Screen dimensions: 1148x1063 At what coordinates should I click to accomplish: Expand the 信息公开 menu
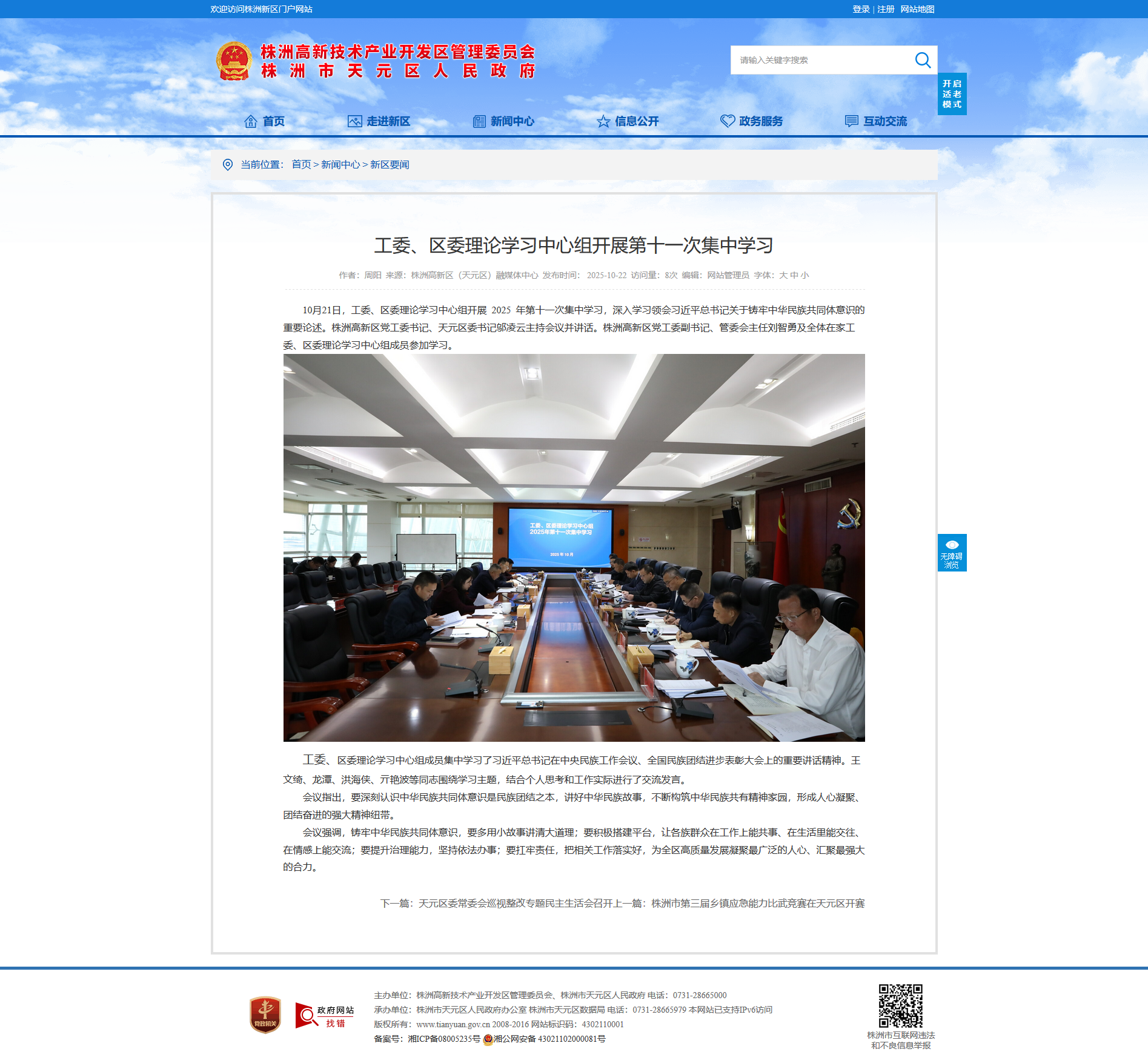(628, 121)
